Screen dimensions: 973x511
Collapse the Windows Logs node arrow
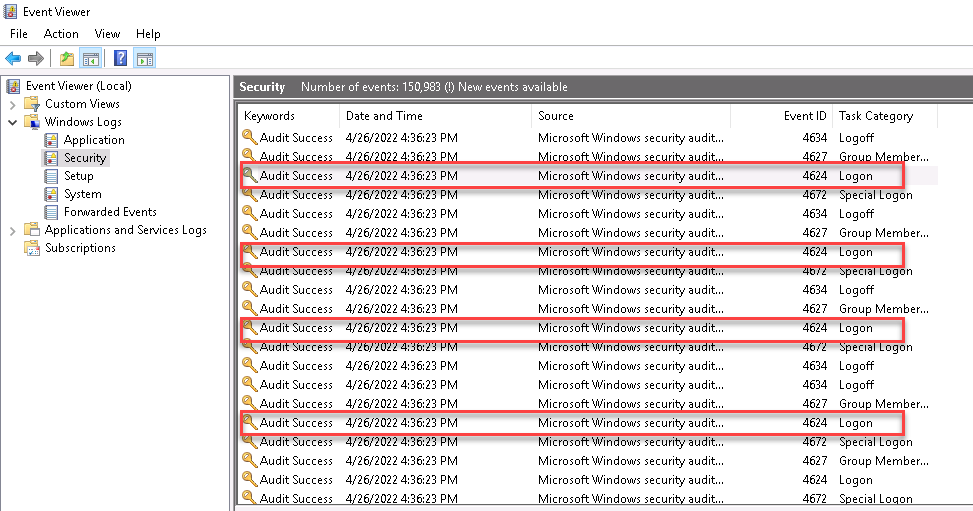(x=12, y=122)
